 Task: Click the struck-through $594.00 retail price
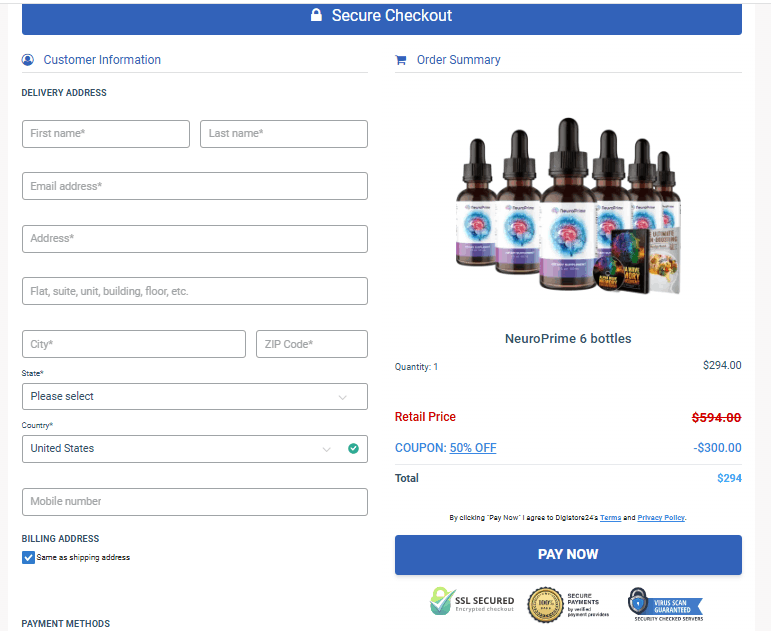click(716, 418)
